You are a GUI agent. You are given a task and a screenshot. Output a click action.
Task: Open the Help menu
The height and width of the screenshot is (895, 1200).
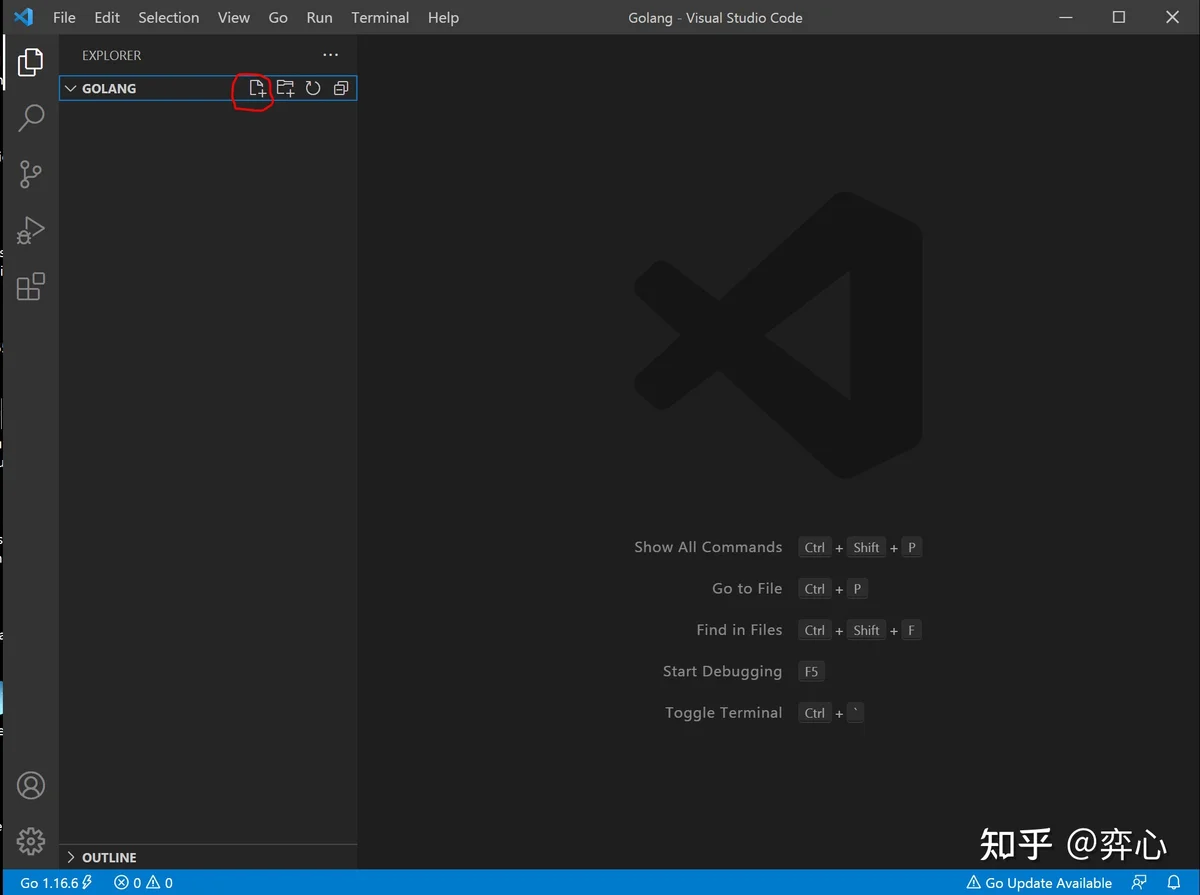pos(443,17)
